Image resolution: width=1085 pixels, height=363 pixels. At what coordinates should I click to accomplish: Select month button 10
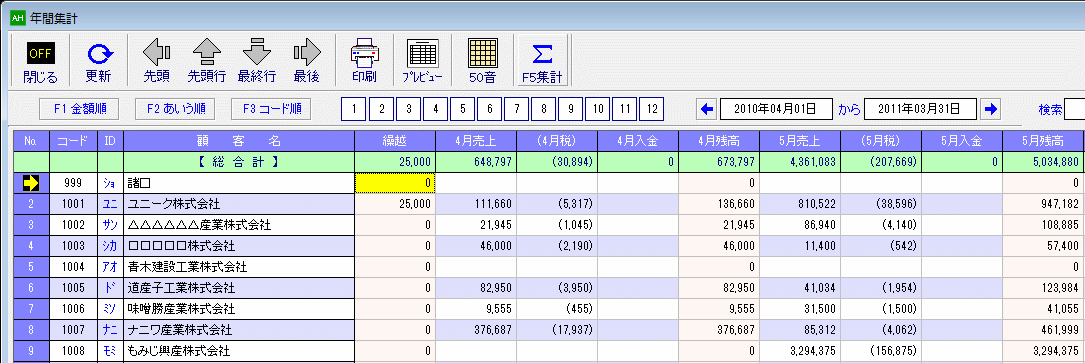click(x=597, y=109)
